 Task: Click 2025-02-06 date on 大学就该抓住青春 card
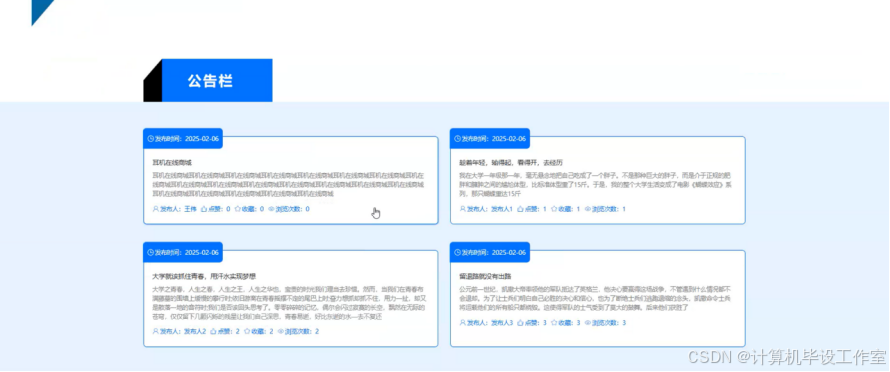(x=201, y=252)
